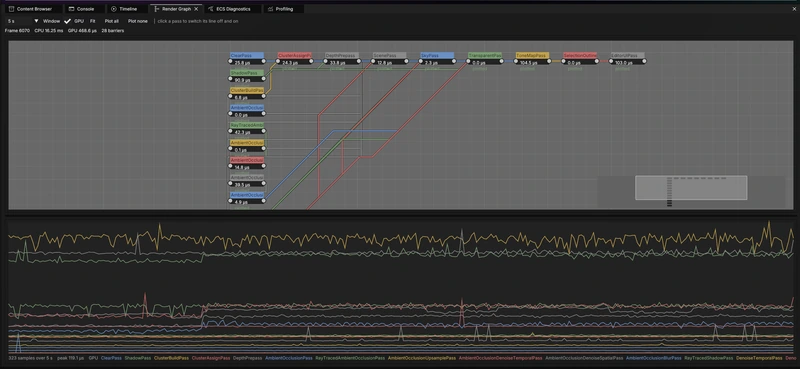Click the Profiling tab chart icon

point(270,9)
